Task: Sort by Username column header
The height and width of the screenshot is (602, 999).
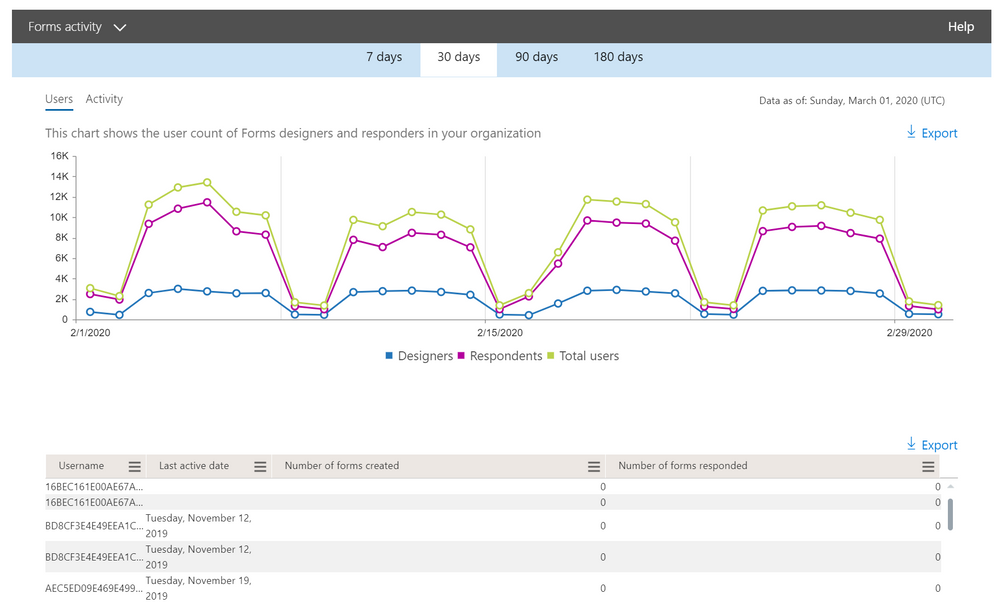Action: (81, 466)
